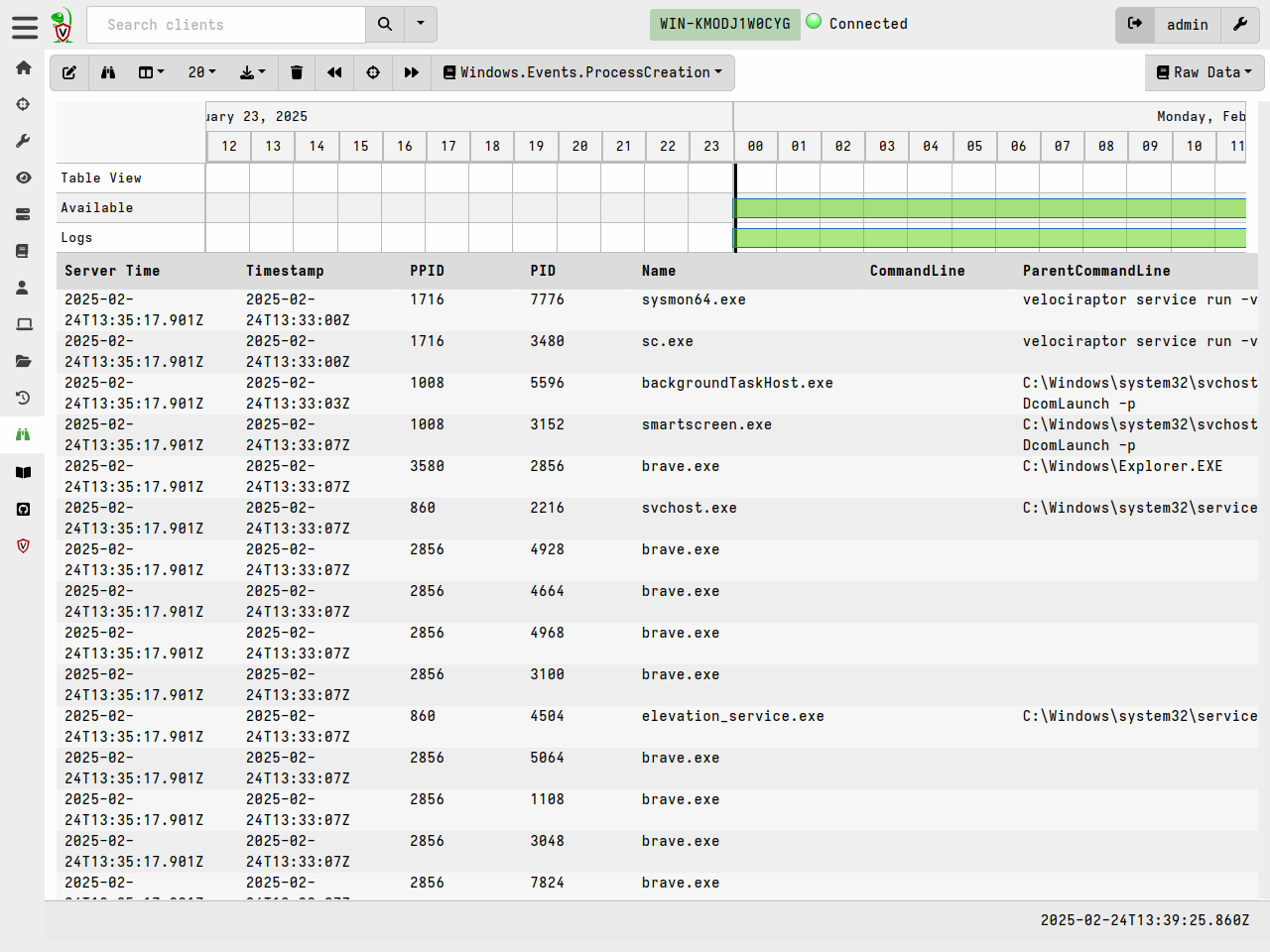Screen dimensions: 1270x952
Task: Open the Raw Data dropdown
Action: click(1204, 72)
